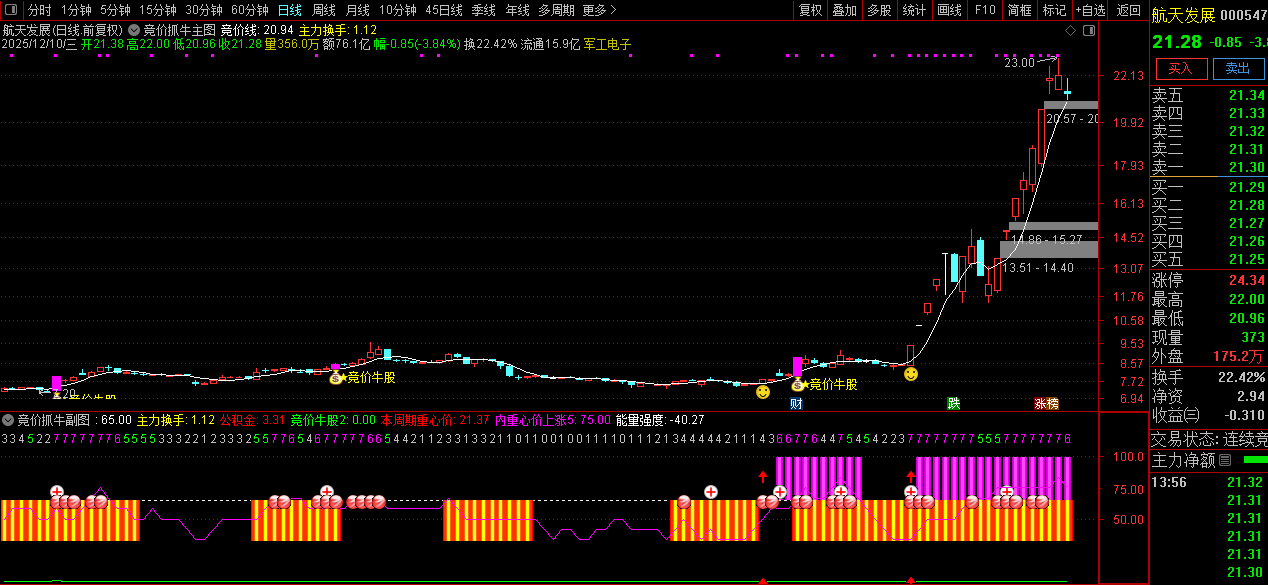Click the white plus circle above the first striped block
This screenshot has height=585, width=1268.
coord(57,492)
